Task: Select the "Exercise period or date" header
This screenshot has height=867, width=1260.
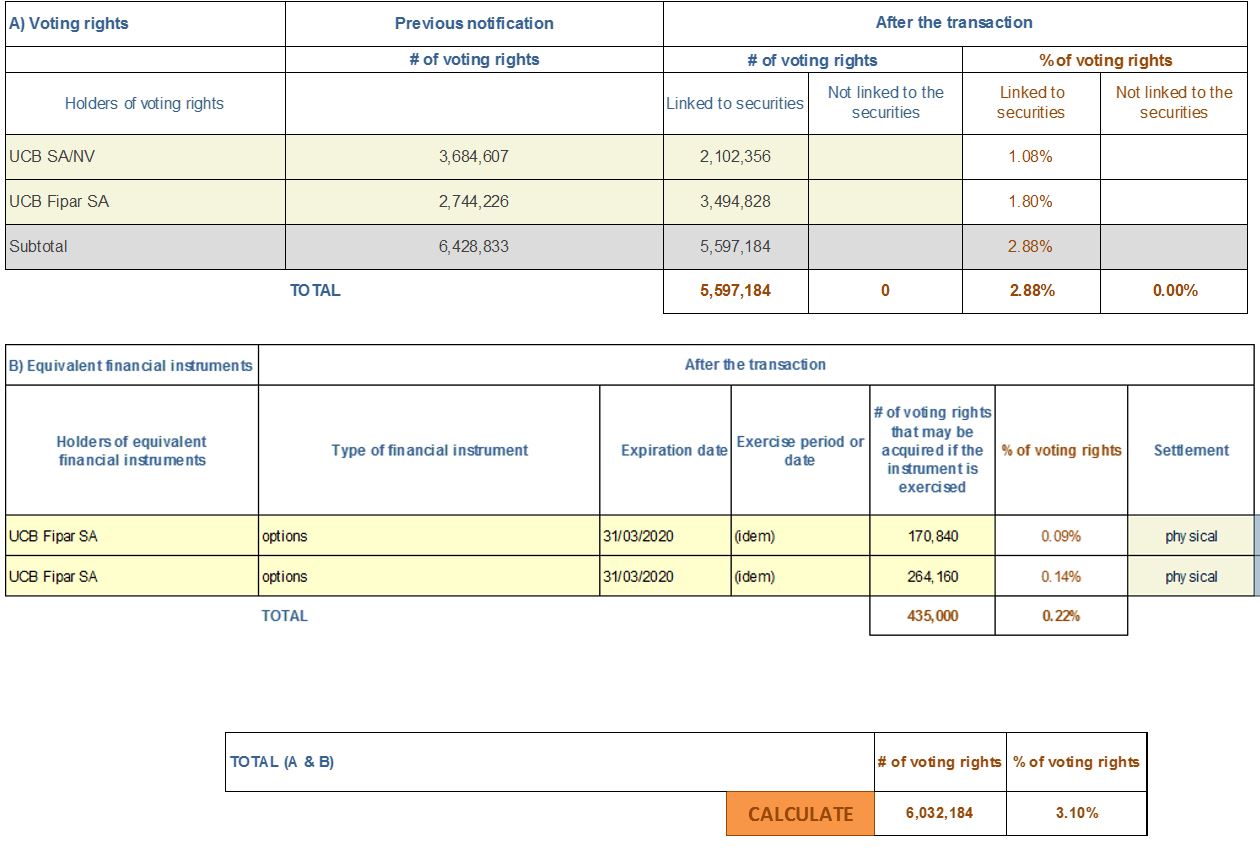Action: (800, 451)
